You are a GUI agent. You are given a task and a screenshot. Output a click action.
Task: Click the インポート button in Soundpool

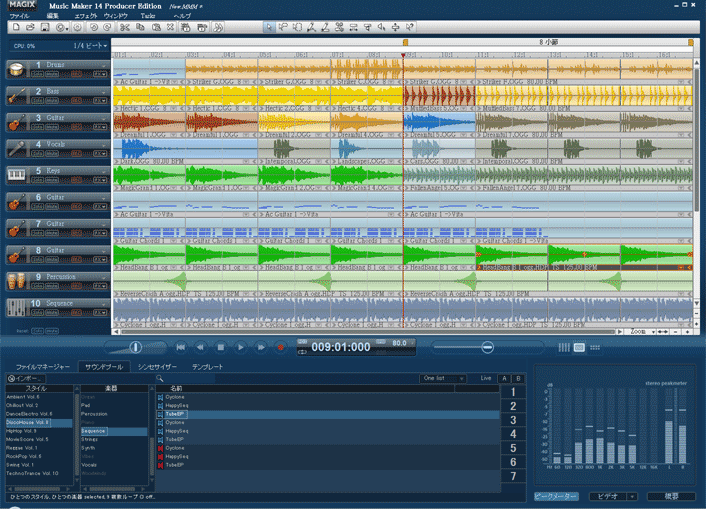click(26, 379)
